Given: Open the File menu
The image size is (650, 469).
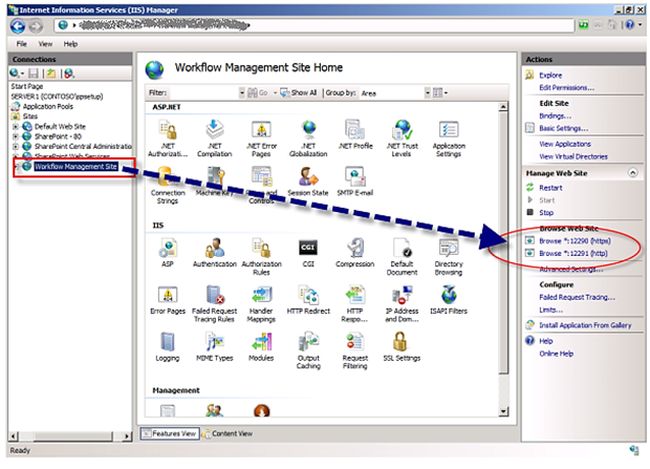Looking at the screenshot, I should [x=22, y=44].
